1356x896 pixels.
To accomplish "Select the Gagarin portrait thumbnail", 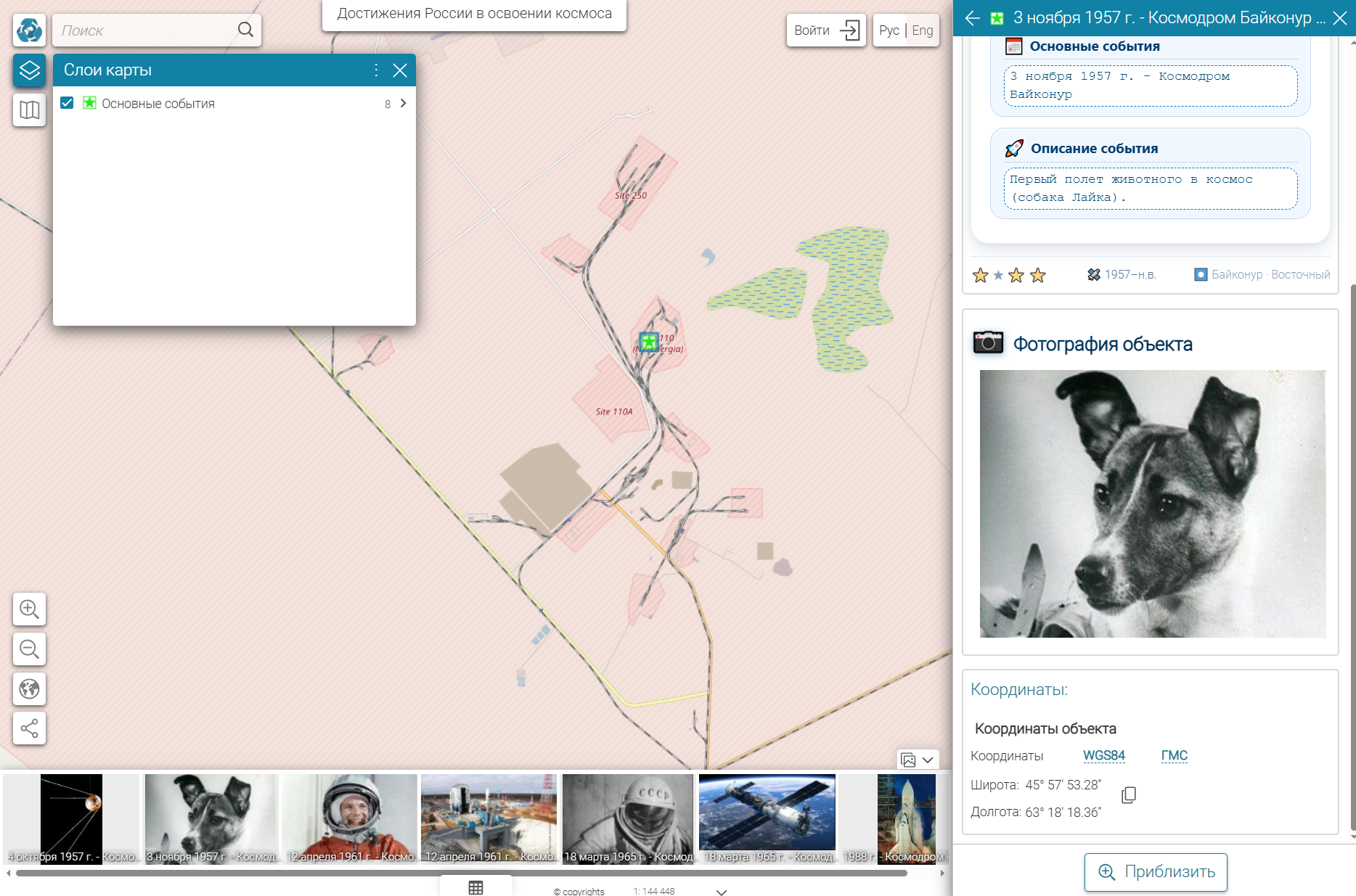I will click(x=350, y=818).
